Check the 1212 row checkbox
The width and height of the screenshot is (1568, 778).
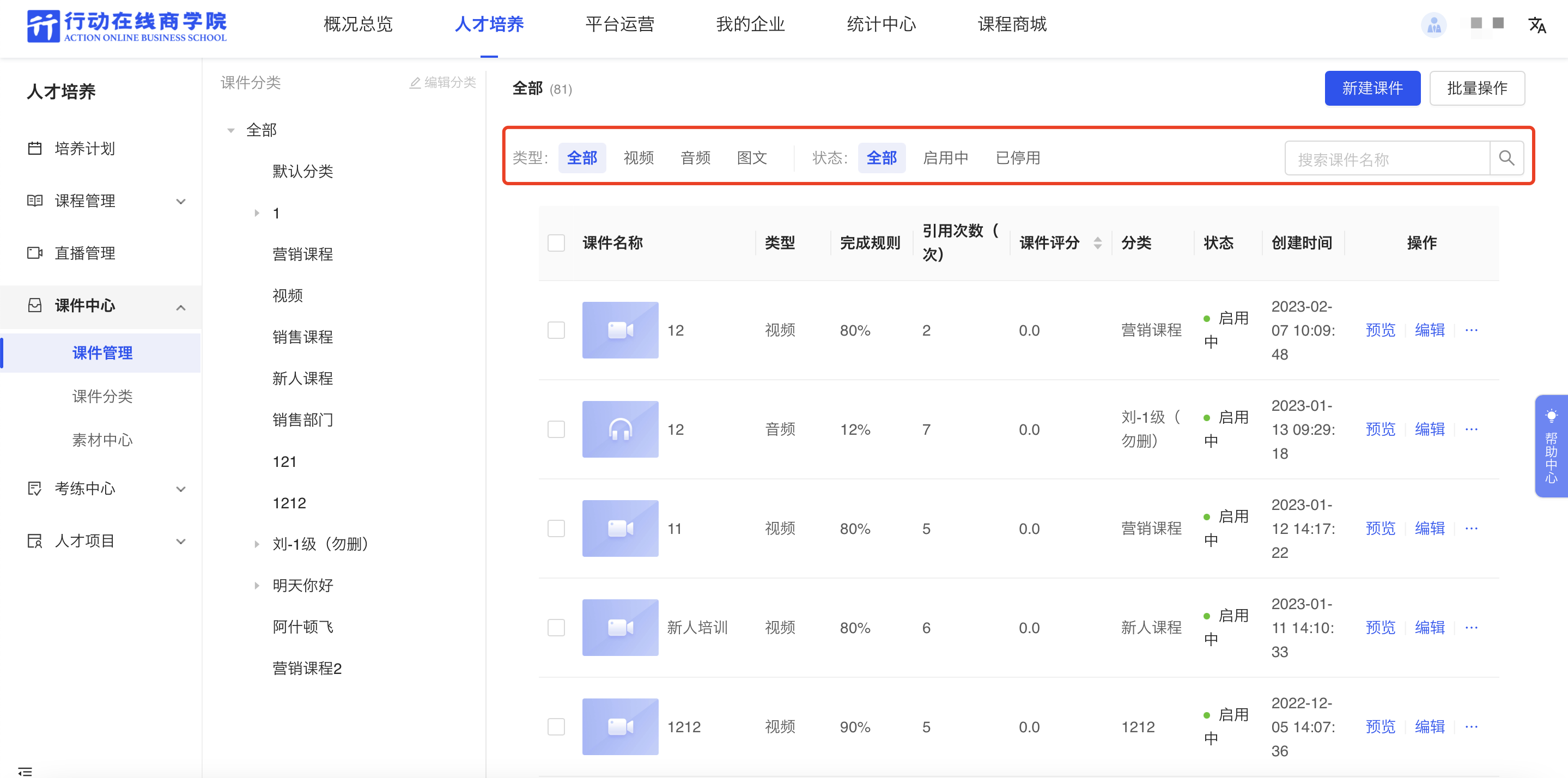pyautogui.click(x=556, y=727)
